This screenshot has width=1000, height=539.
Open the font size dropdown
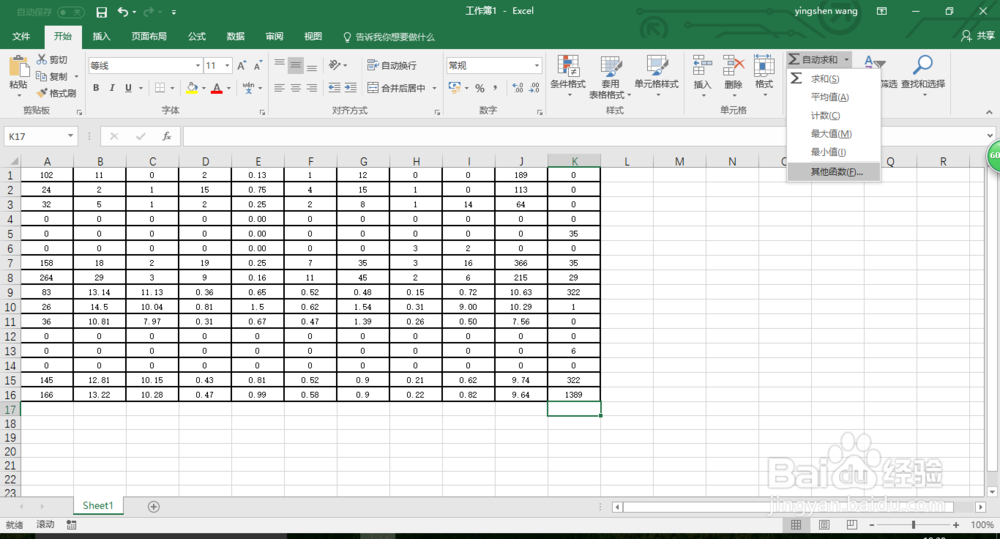click(x=227, y=66)
